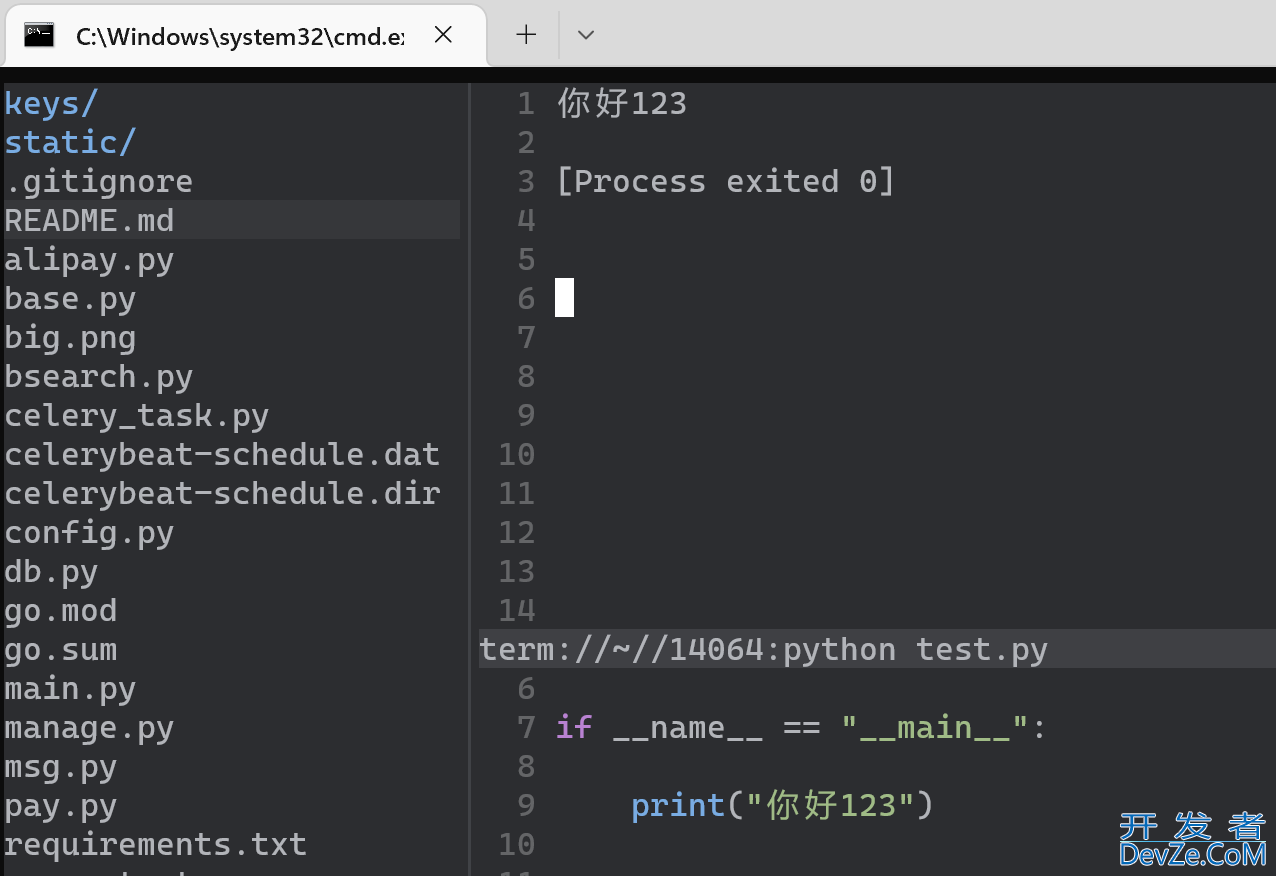This screenshot has height=876, width=1276.
Task: Open the terminal profiles dropdown
Action: (x=586, y=35)
